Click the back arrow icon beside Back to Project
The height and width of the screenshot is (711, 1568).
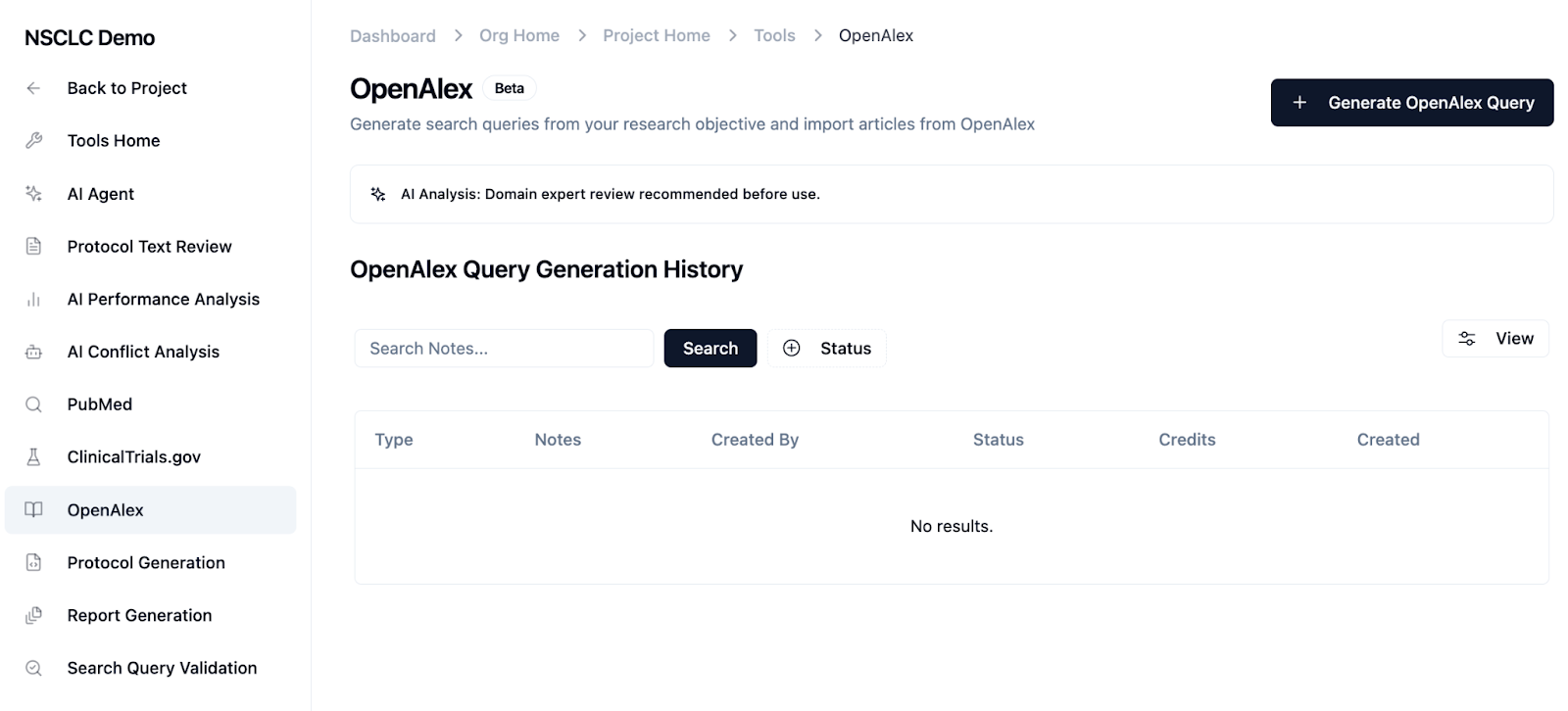click(33, 88)
